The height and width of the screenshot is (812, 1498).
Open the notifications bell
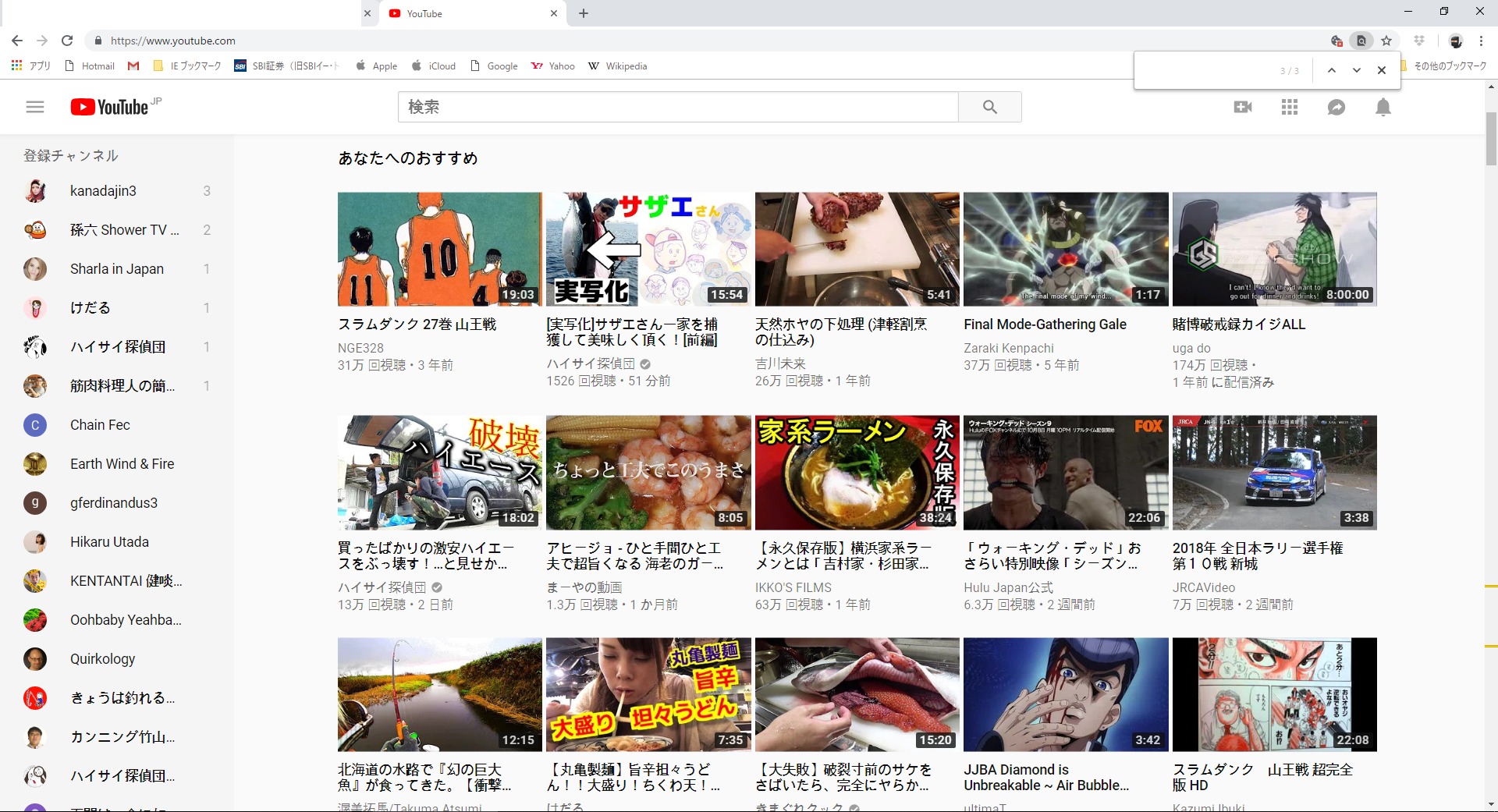tap(1383, 107)
